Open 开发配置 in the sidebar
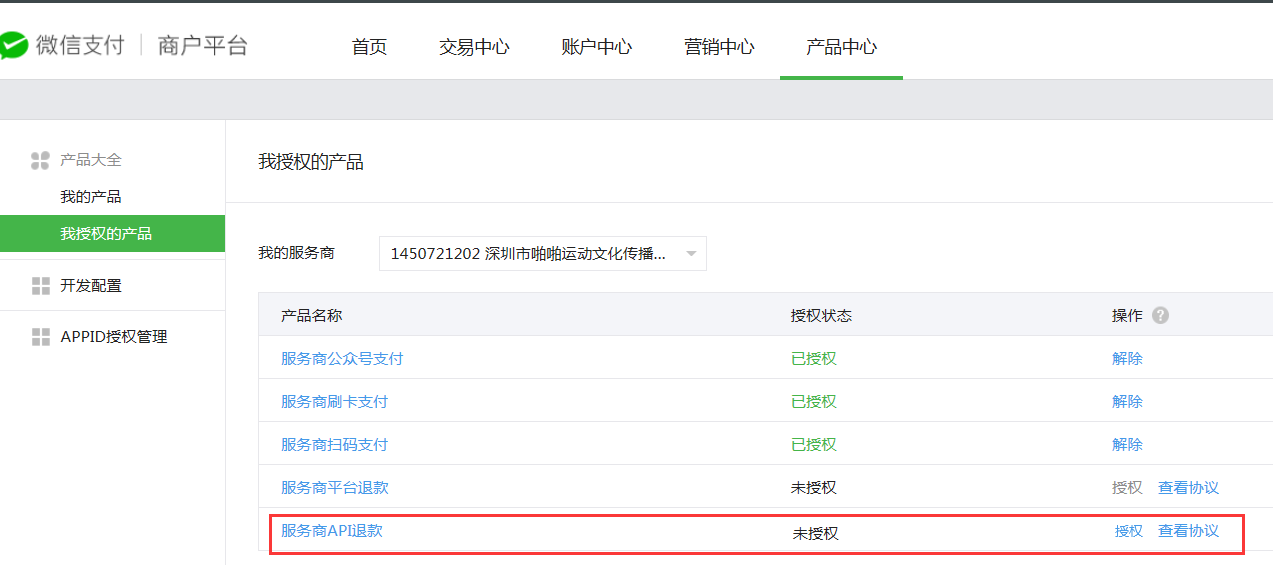The width and height of the screenshot is (1273, 565). pos(91,286)
